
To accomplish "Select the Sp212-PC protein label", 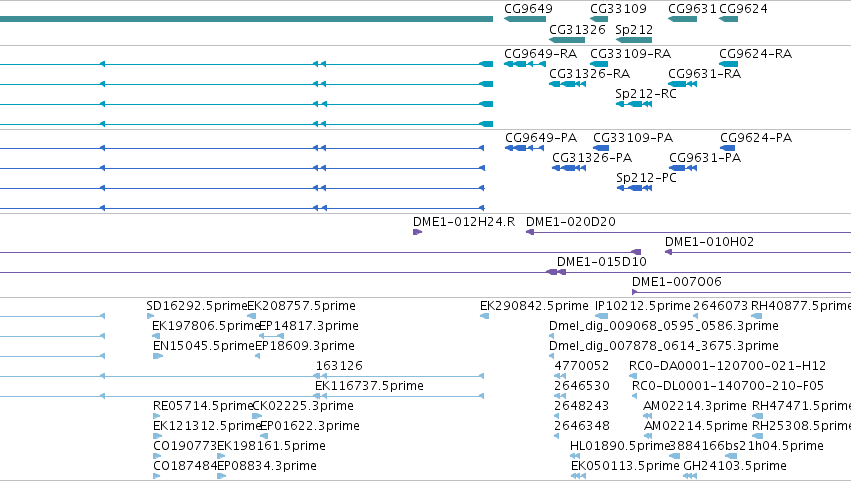I will 646,178.
